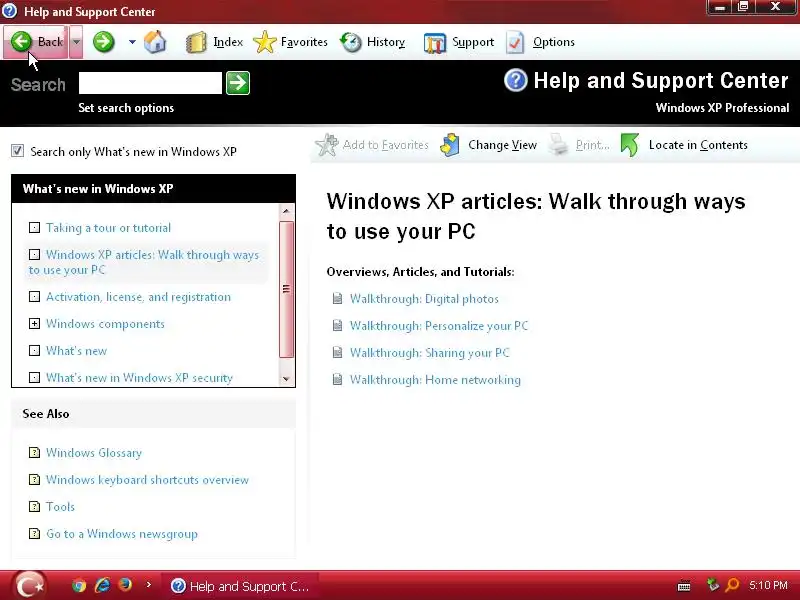Open the What's new topic
Screen dimensions: 800x600
pyautogui.click(x=77, y=351)
